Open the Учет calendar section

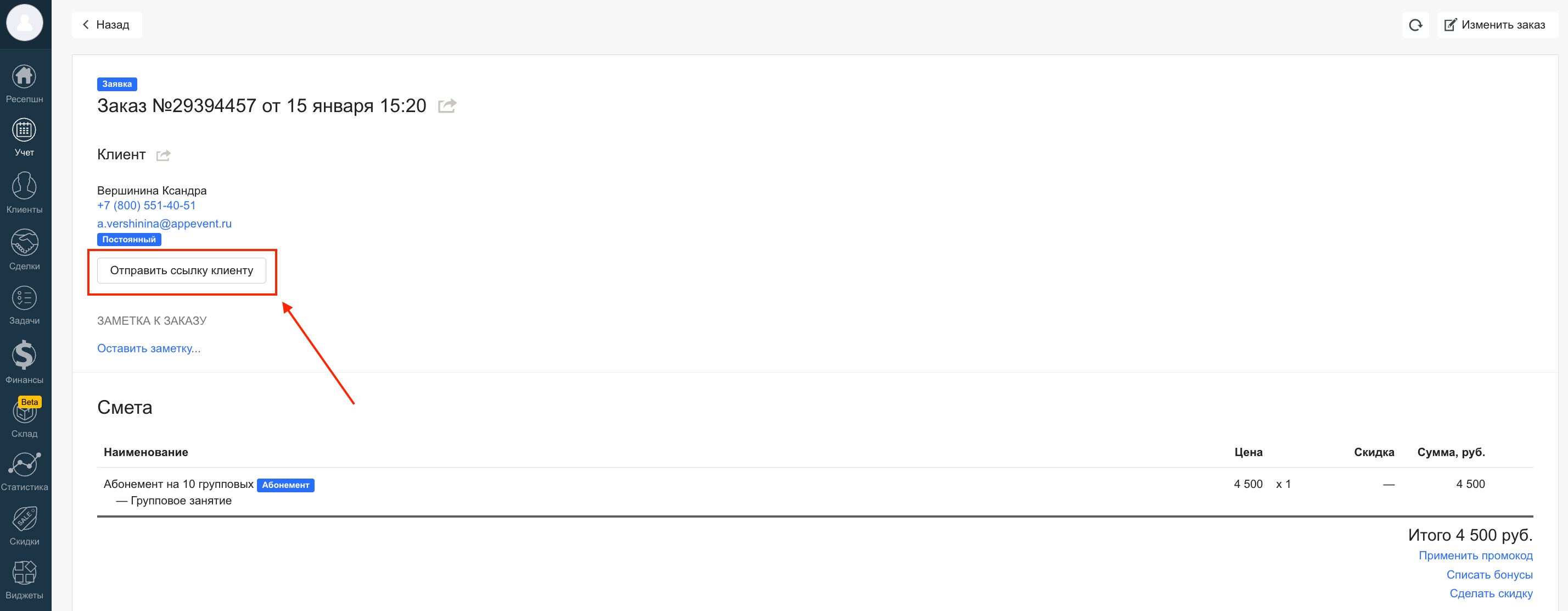(24, 137)
